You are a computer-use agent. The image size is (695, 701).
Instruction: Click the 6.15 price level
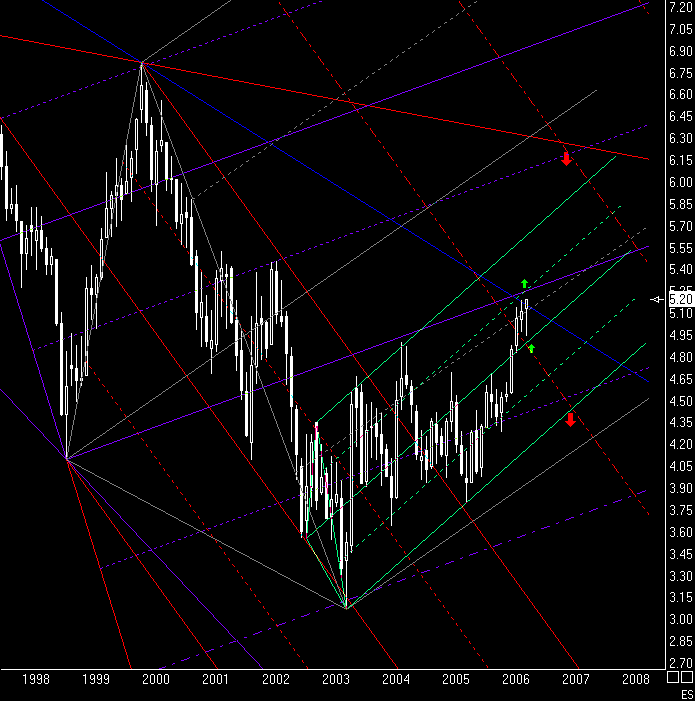point(681,160)
